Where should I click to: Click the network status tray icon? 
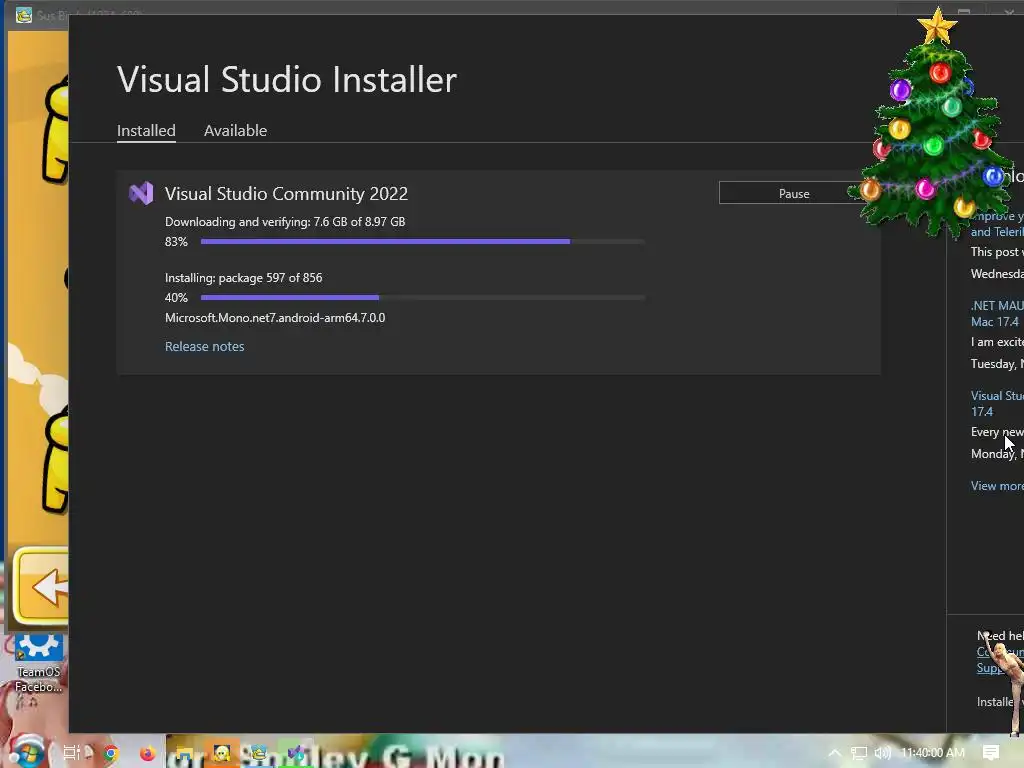pyautogui.click(x=859, y=753)
